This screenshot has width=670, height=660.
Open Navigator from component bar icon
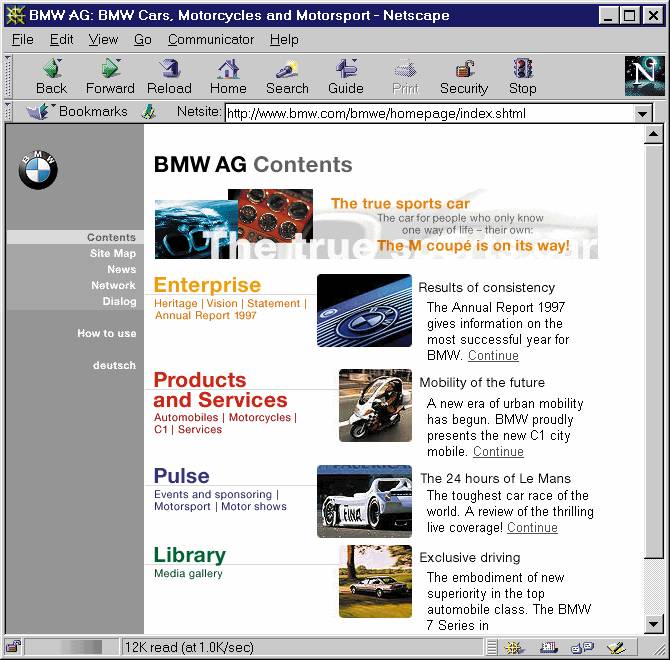coord(514,648)
